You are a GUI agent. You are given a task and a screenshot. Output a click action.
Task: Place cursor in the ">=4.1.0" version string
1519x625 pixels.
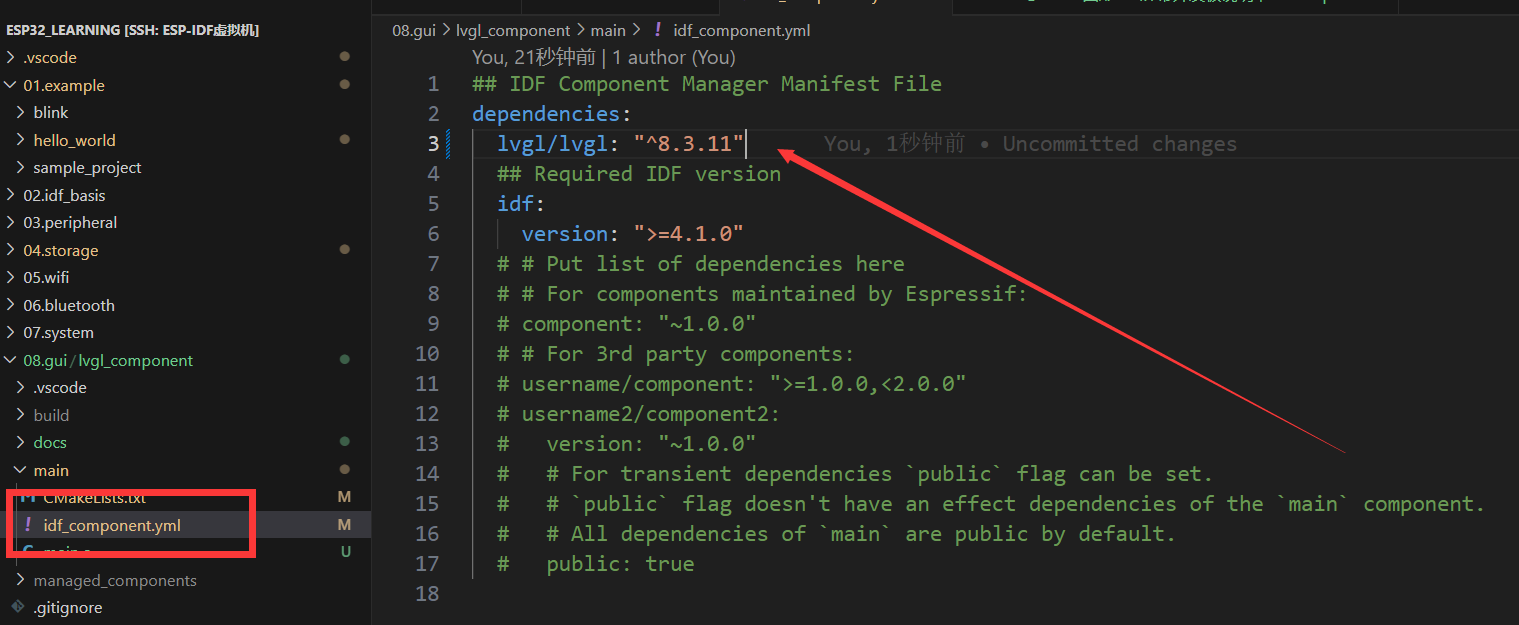click(x=688, y=234)
